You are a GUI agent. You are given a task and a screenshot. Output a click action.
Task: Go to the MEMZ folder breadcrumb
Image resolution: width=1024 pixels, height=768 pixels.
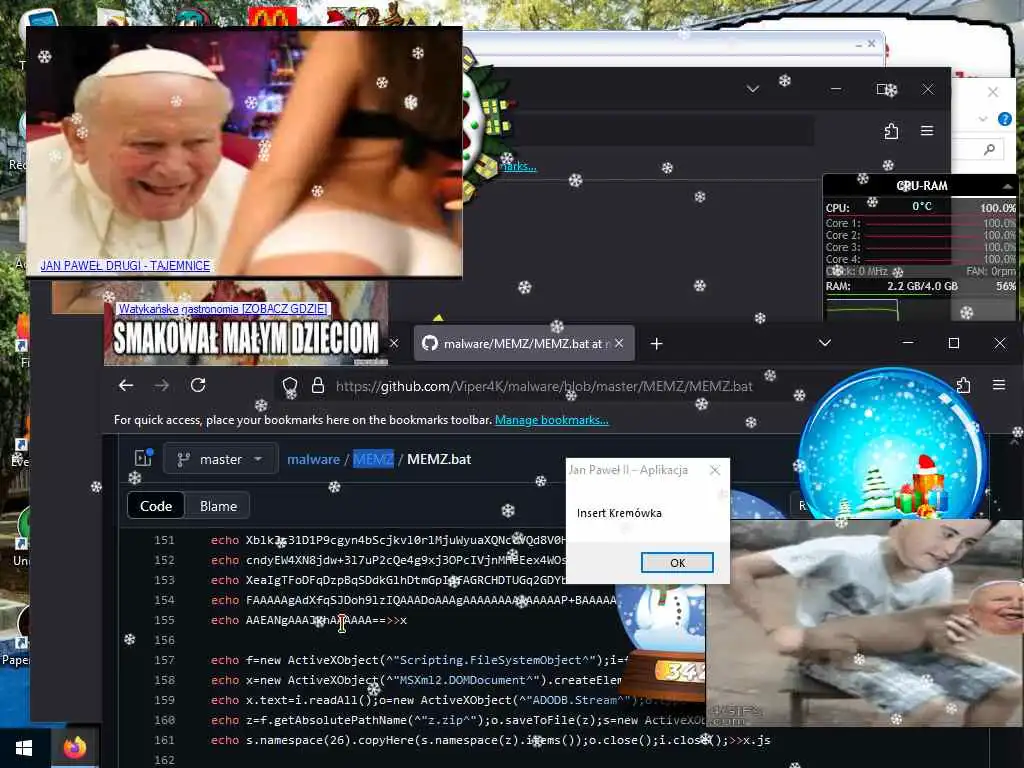pyautogui.click(x=373, y=459)
